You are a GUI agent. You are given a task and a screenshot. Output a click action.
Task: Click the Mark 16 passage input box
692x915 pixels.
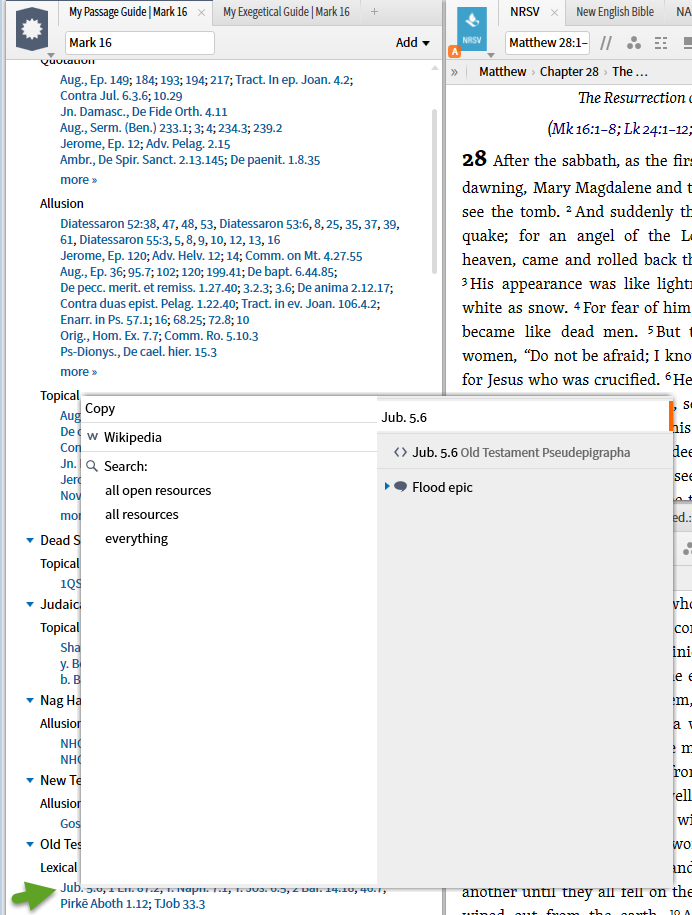point(140,43)
